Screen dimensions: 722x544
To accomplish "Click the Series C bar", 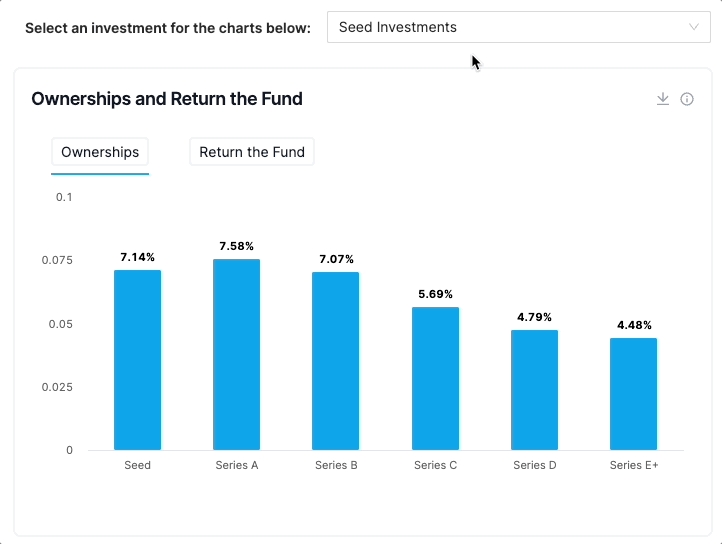I will 435,378.
